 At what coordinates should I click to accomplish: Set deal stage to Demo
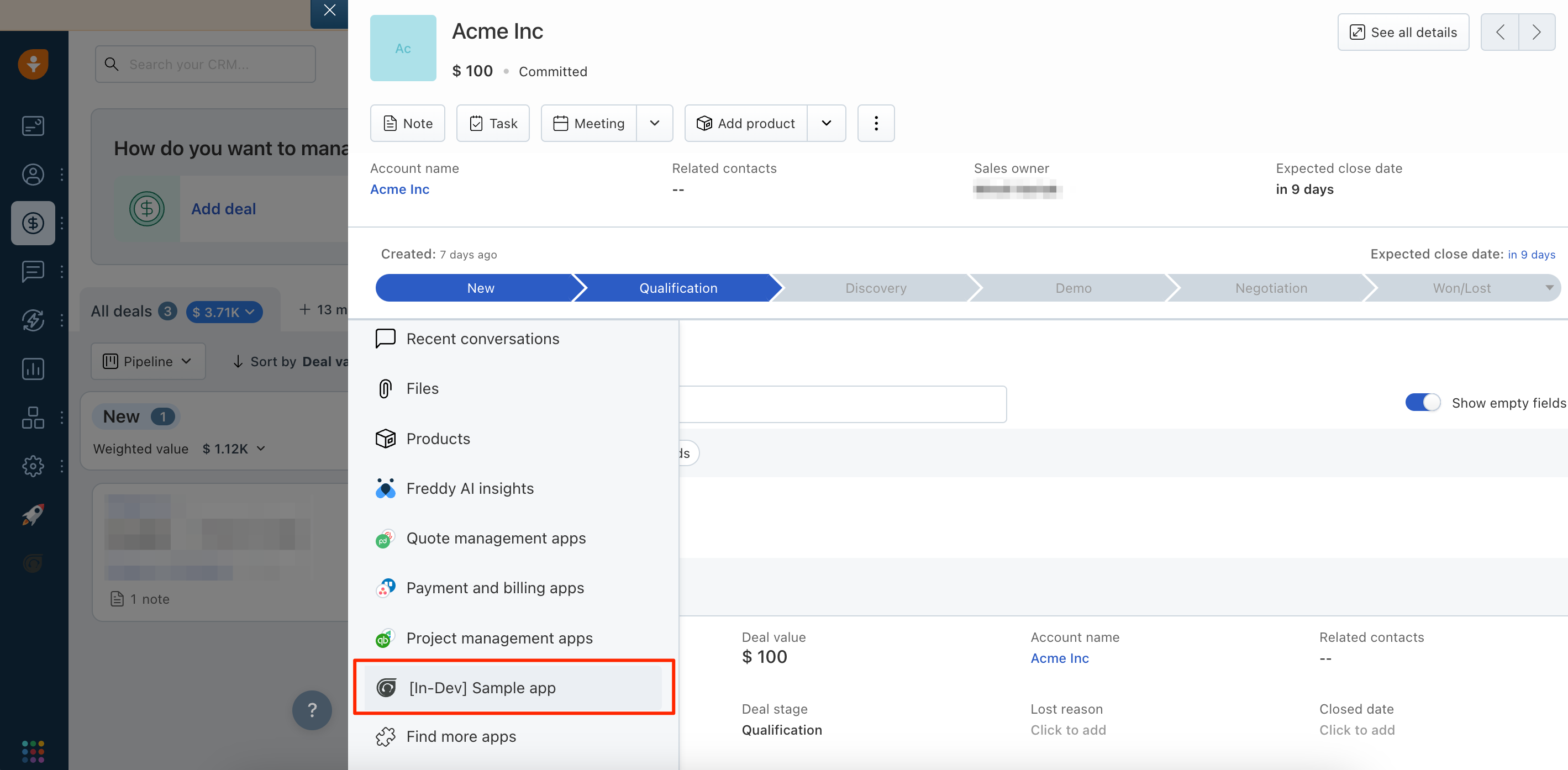[1073, 288]
